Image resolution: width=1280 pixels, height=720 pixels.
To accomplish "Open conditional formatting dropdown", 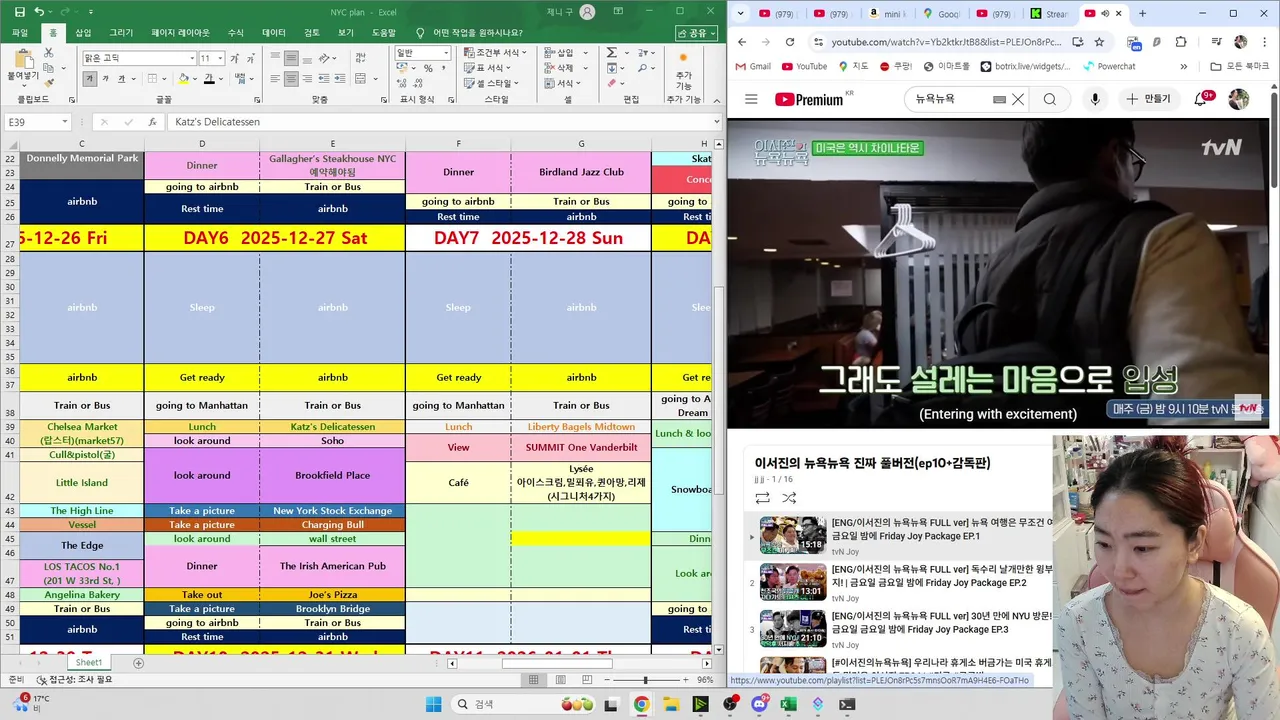I will [495, 52].
